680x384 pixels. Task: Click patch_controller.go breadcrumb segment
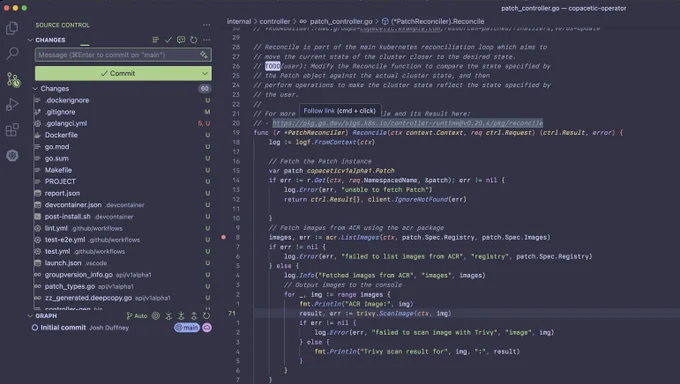[x=341, y=21]
